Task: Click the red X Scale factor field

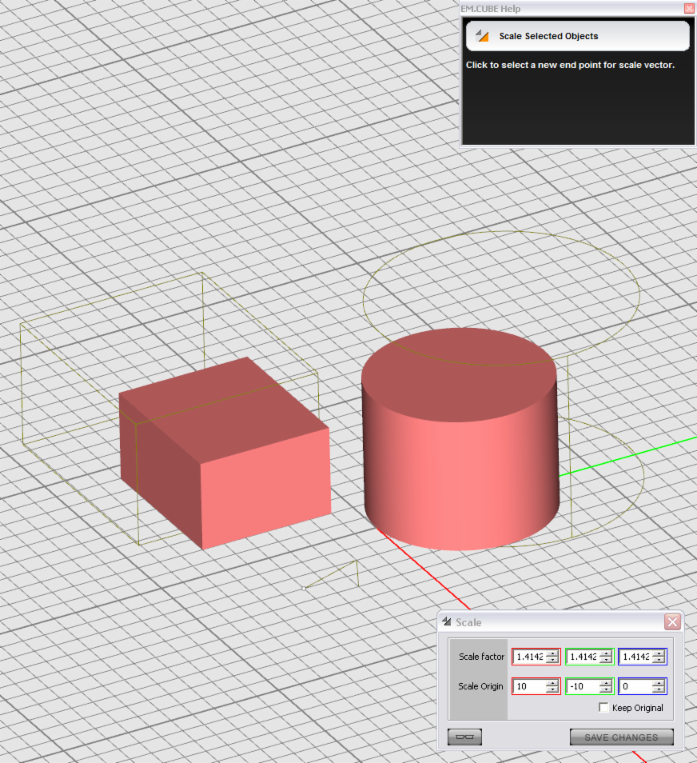Action: 529,657
